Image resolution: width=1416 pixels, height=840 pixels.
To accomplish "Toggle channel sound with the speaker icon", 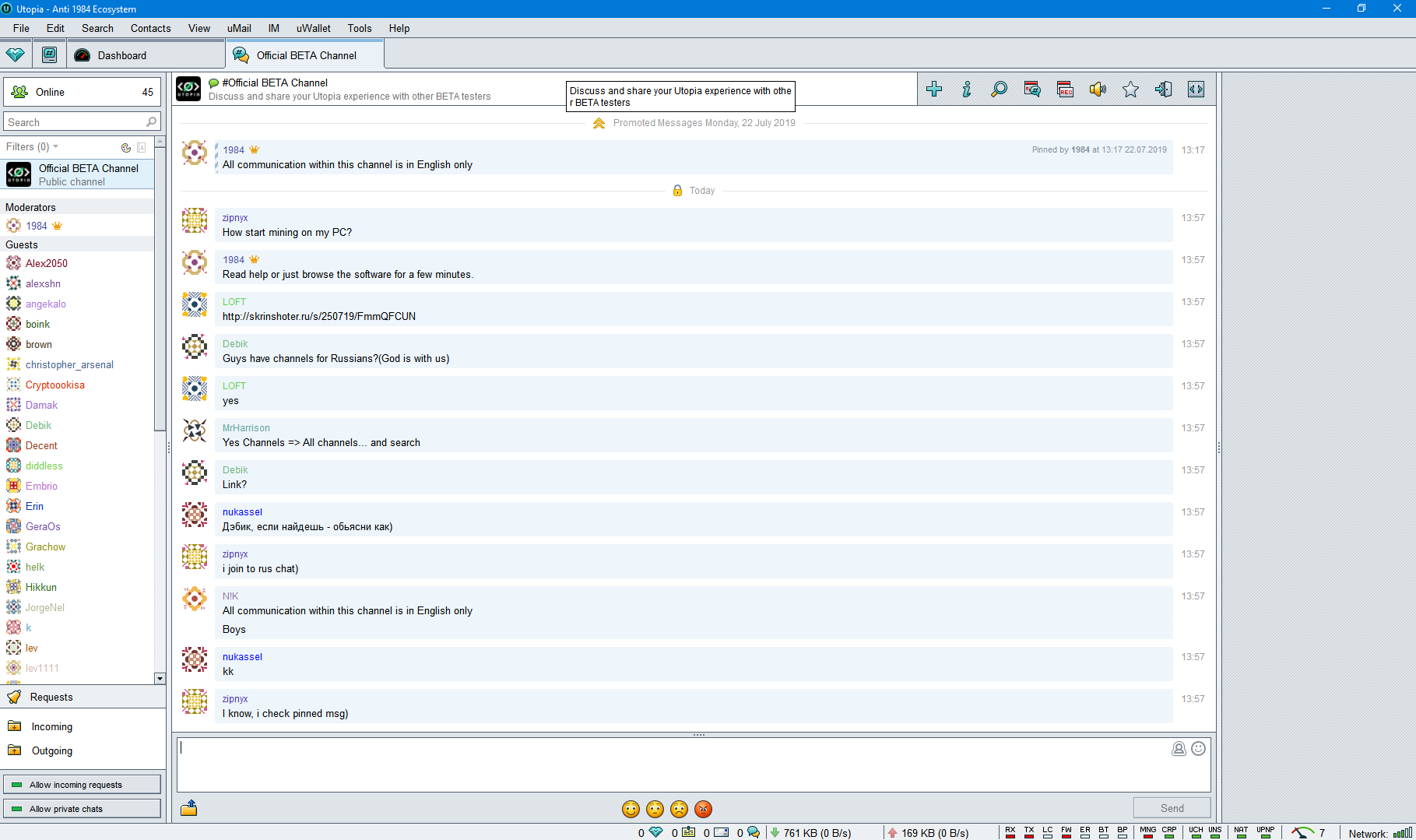I will click(x=1098, y=90).
